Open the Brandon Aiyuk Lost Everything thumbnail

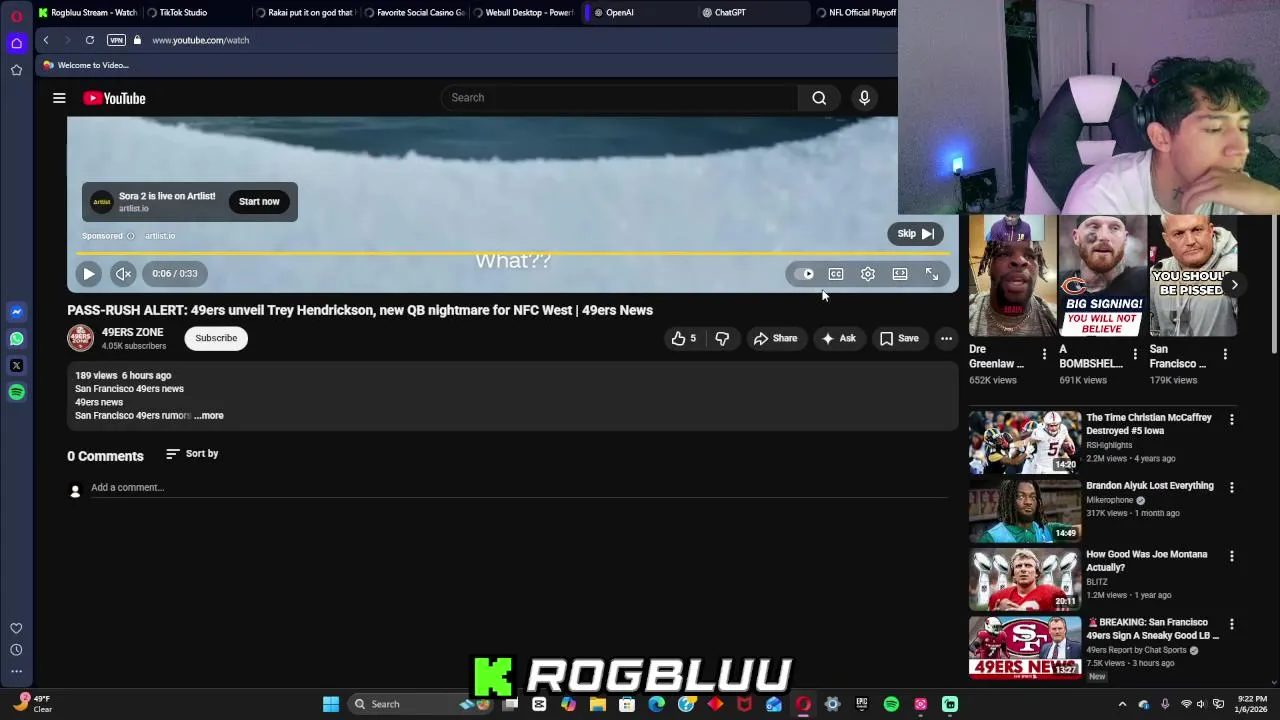coord(1025,510)
